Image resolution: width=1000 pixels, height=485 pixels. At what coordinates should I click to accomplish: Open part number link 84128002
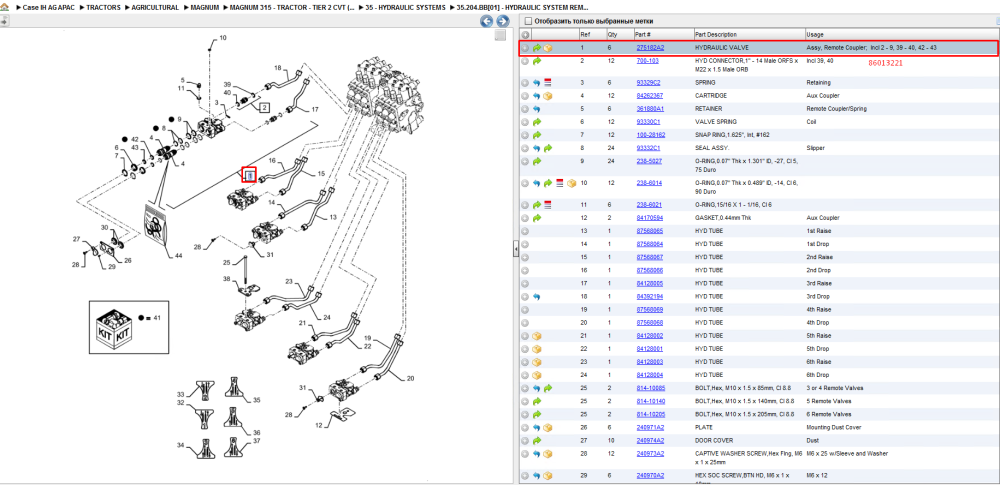(x=650, y=336)
